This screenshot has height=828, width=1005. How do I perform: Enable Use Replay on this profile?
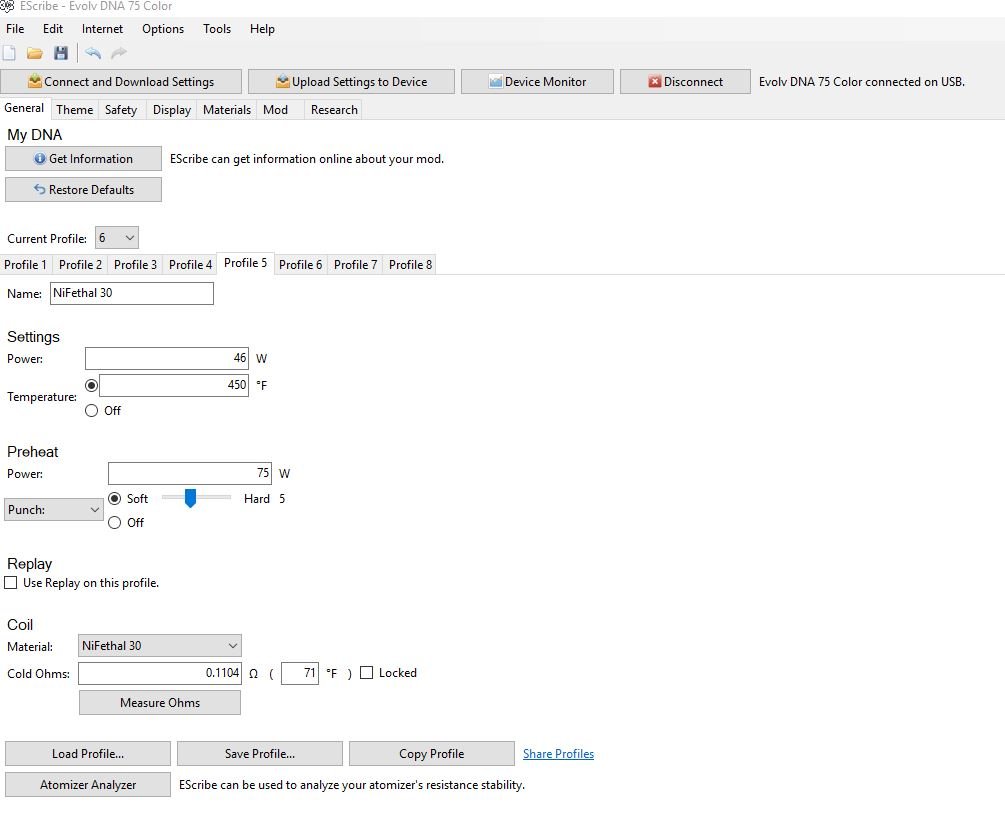pyautogui.click(x=11, y=583)
